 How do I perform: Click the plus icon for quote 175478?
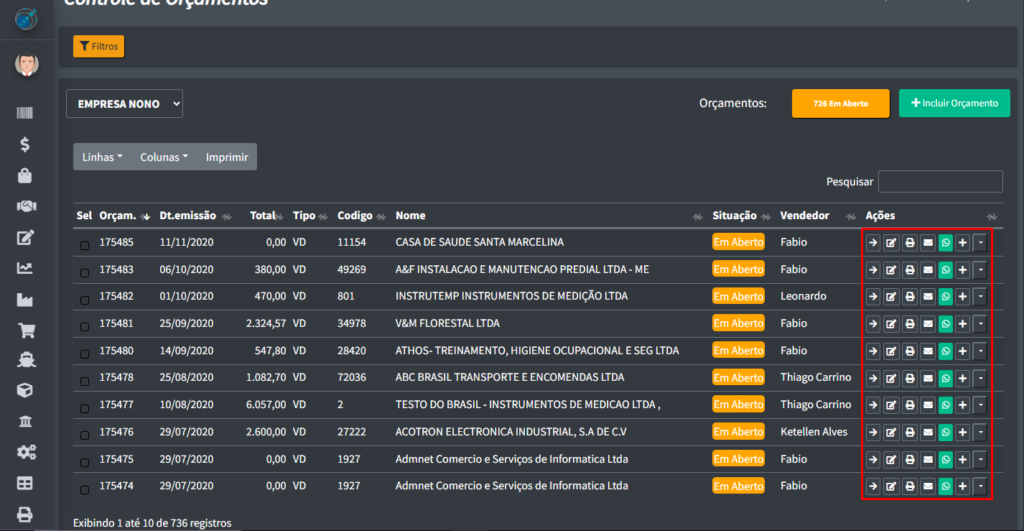[962, 377]
